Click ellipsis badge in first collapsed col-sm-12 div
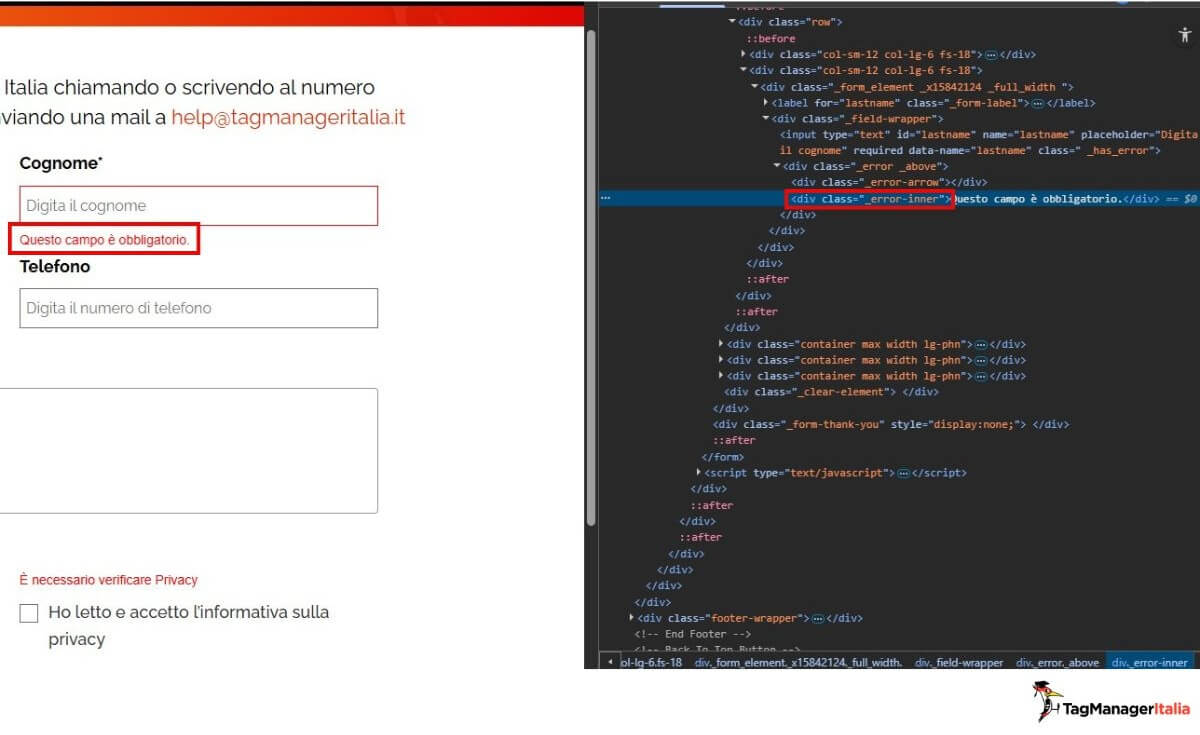Screen dimensions: 1200x735 pos(991,55)
